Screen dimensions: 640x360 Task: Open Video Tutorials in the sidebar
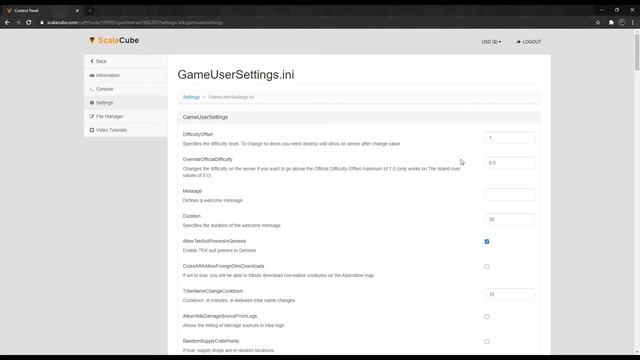coord(126,130)
